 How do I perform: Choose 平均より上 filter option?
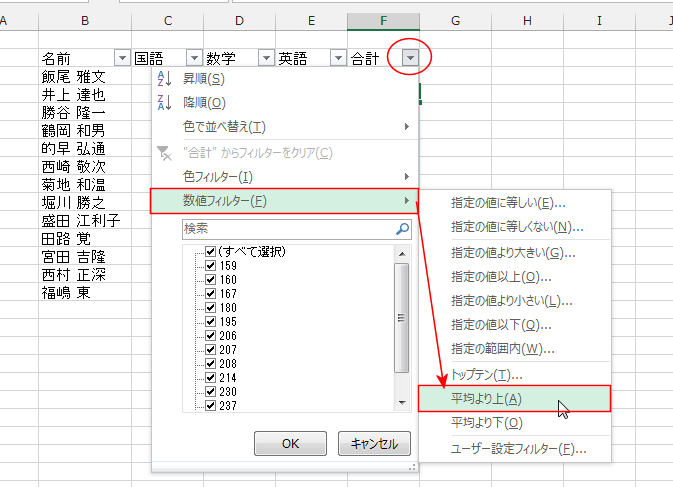(515, 399)
